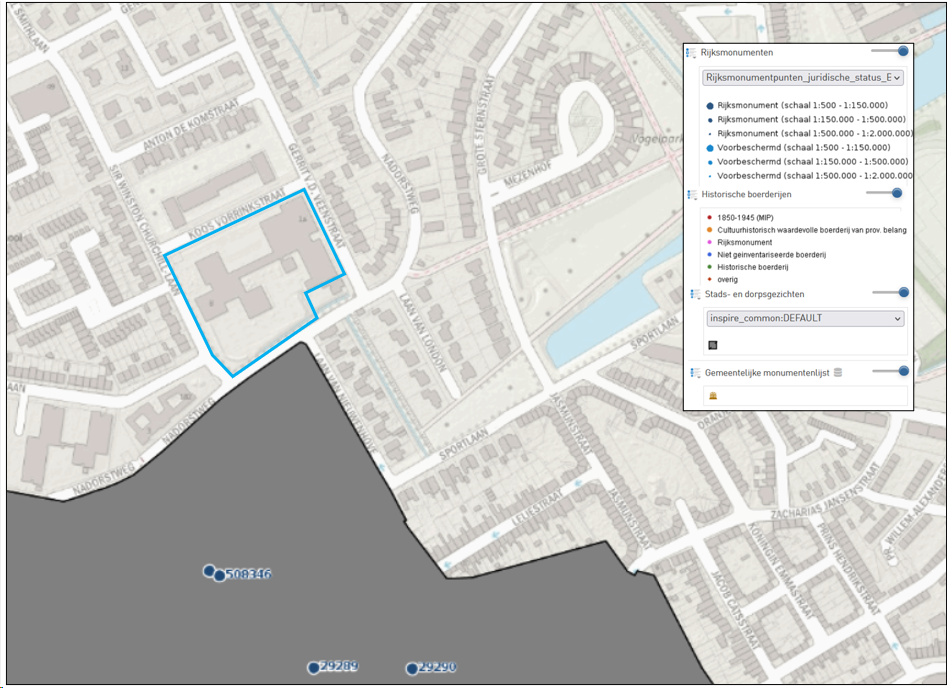Image resolution: width=947 pixels, height=688 pixels.
Task: Click the map marker labeled 29289
Action: [x=313, y=667]
